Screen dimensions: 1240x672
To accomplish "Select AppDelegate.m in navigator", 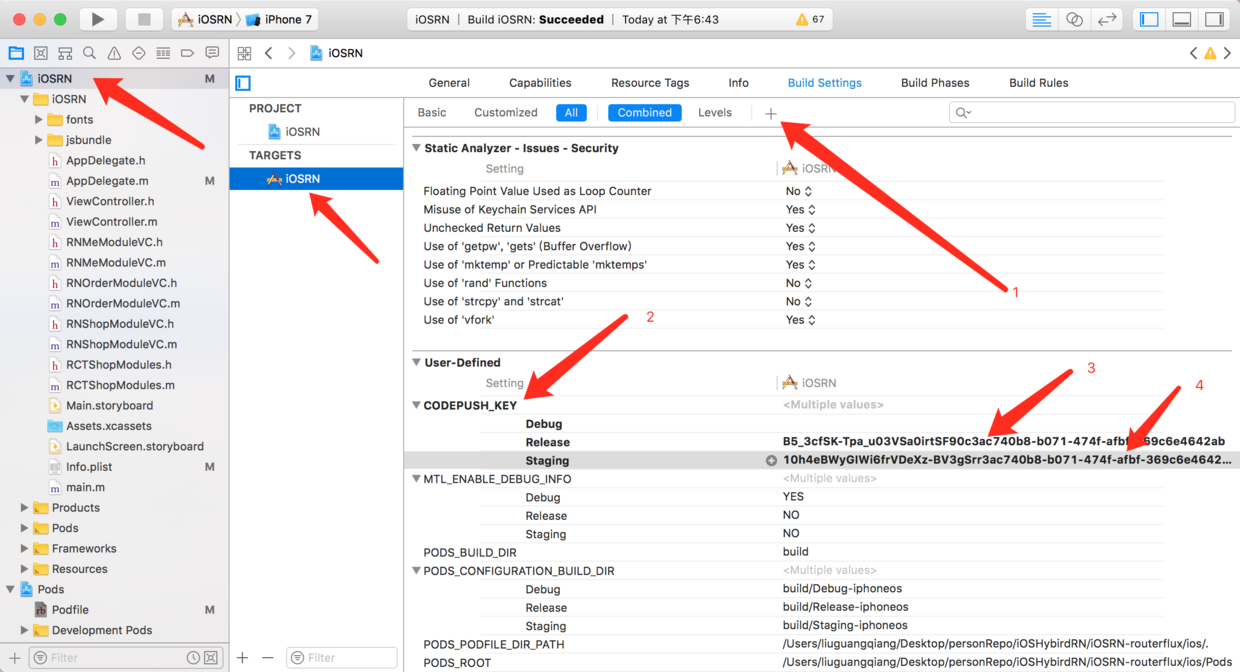I will click(x=107, y=181).
